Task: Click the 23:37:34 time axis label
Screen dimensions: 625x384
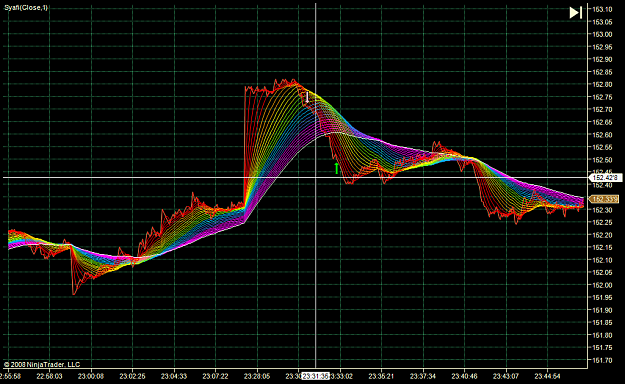Action: point(423,376)
